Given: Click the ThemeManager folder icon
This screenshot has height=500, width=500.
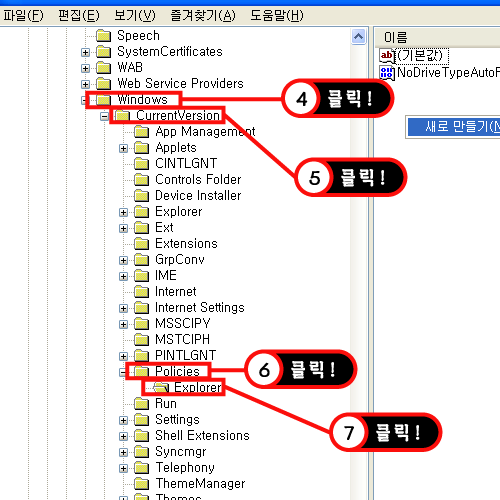Looking at the screenshot, I should [142, 483].
